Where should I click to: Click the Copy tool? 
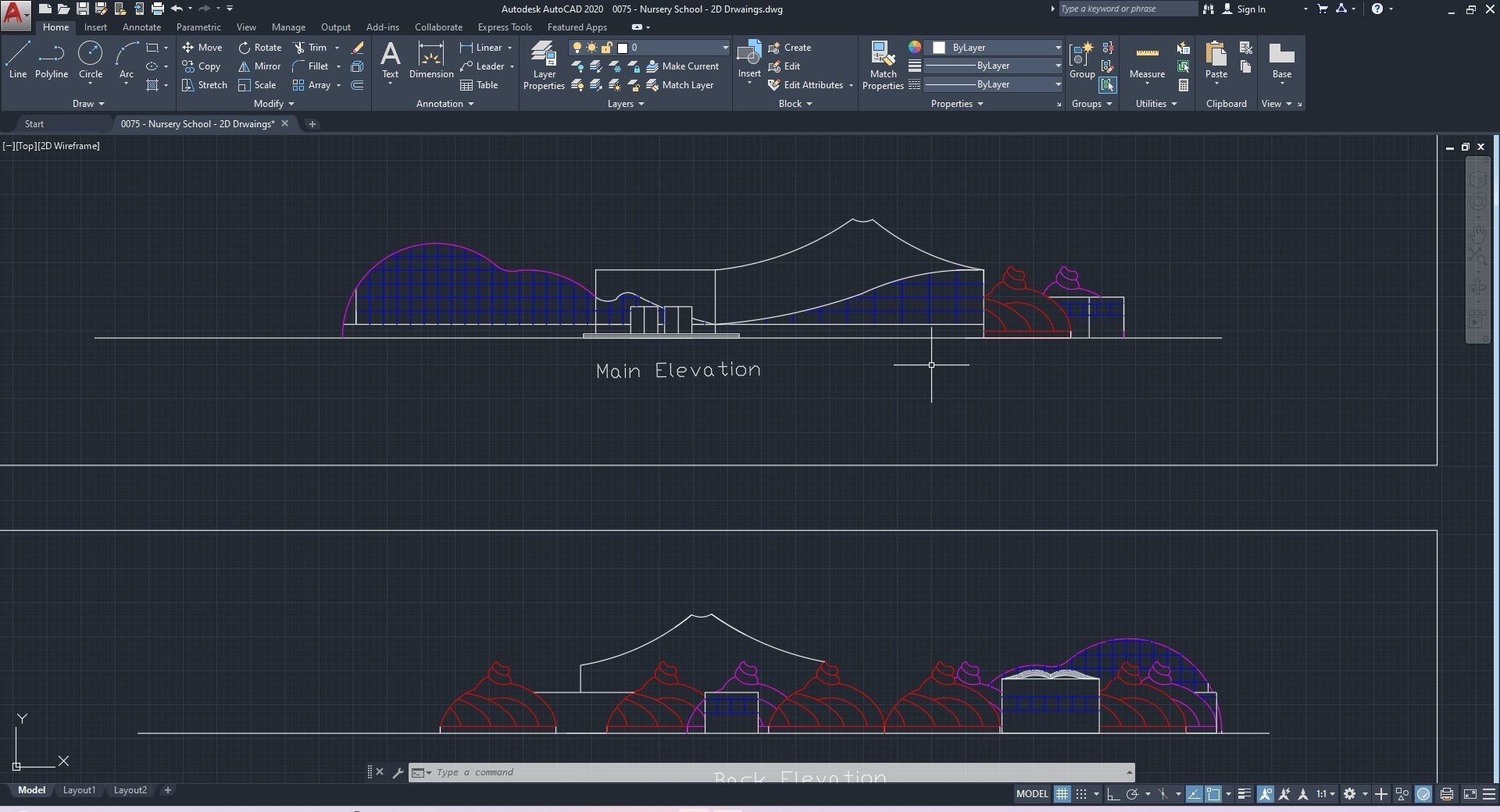(x=202, y=66)
